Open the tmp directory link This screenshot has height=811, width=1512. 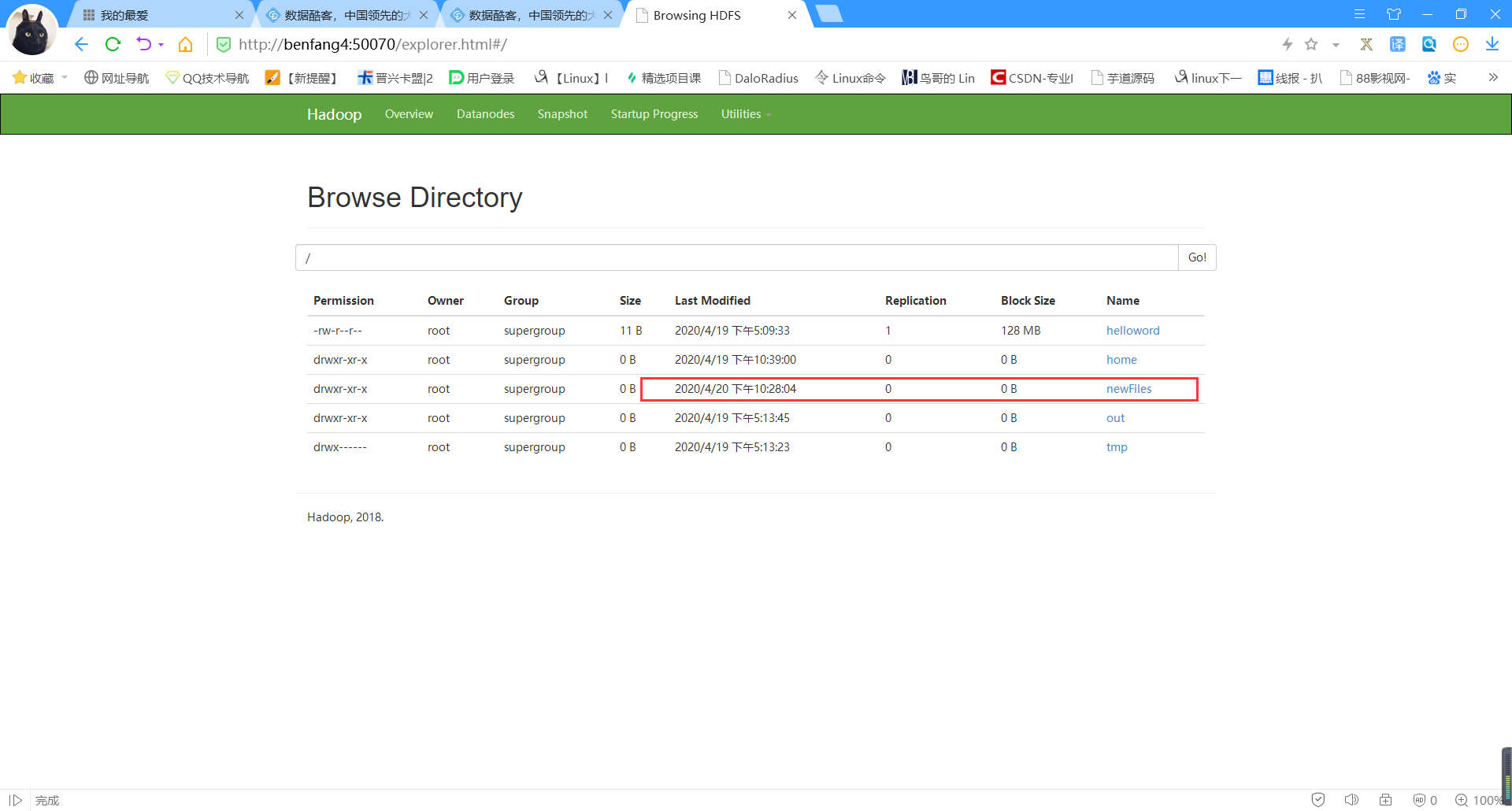tap(1117, 447)
